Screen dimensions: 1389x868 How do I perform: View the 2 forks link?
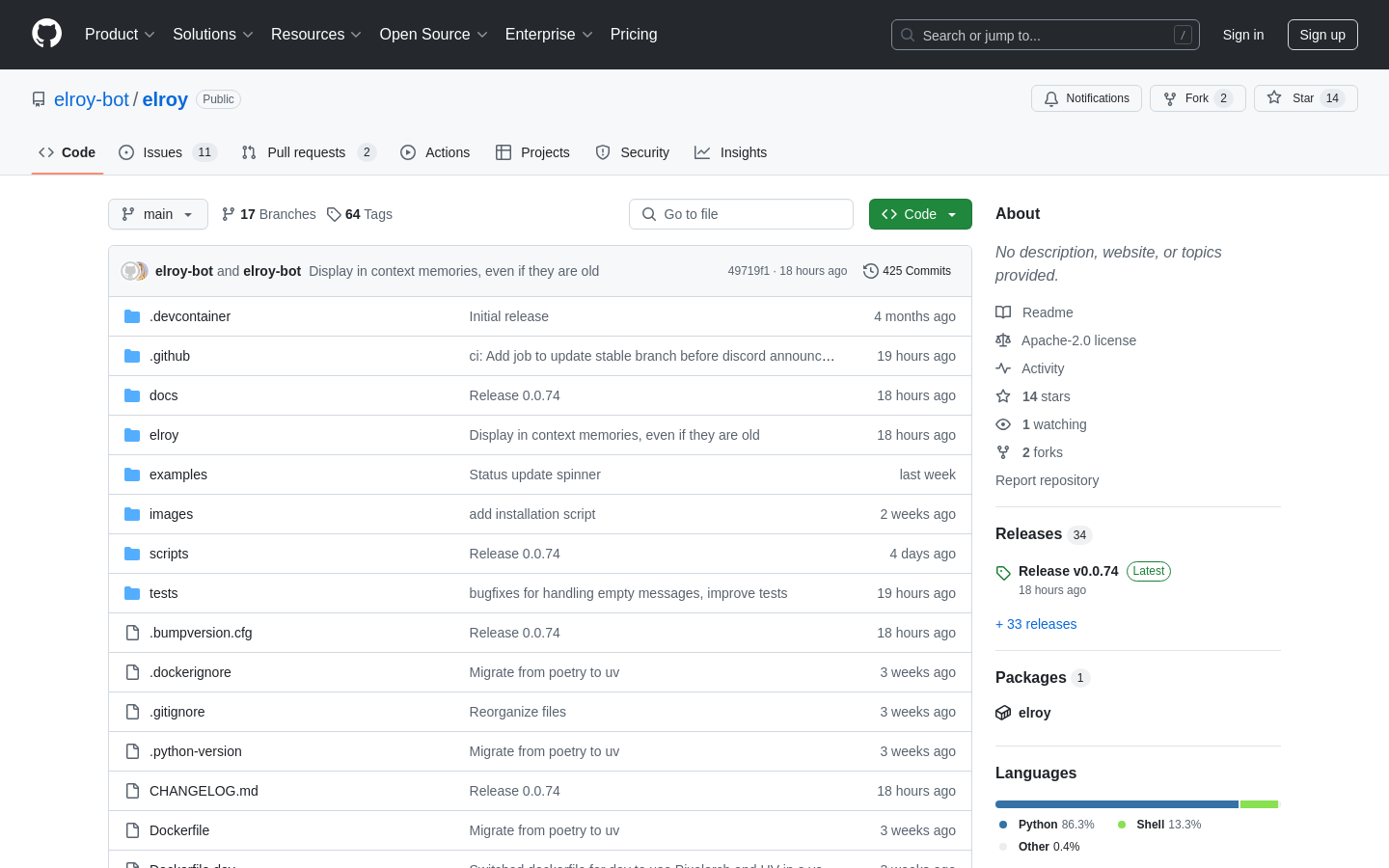[1029, 452]
